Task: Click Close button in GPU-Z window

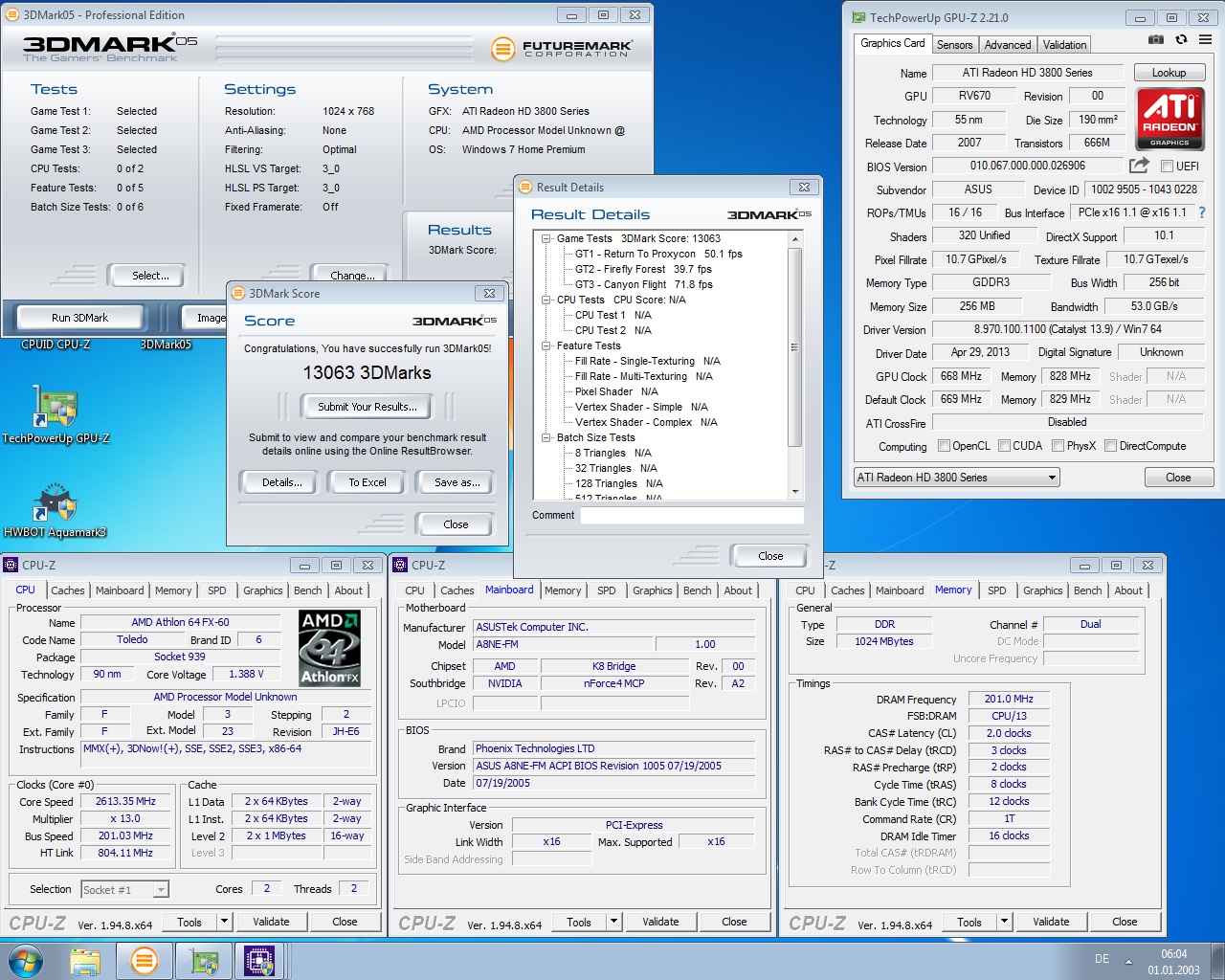Action: (x=1178, y=478)
